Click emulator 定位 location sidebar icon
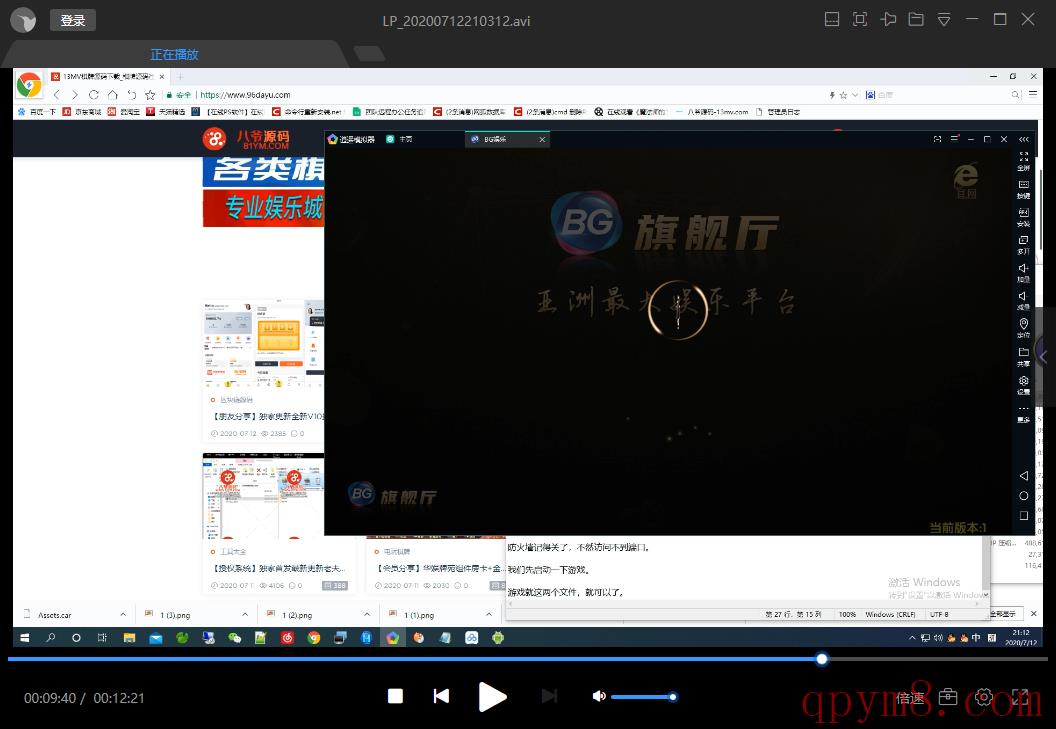Viewport: 1056px width, 729px height. (1024, 328)
